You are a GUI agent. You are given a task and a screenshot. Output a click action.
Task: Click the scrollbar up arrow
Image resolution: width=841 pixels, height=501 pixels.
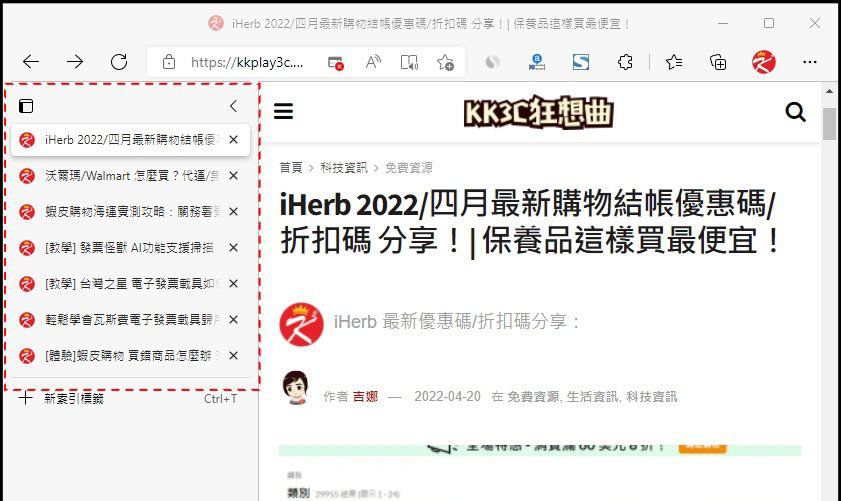click(829, 91)
